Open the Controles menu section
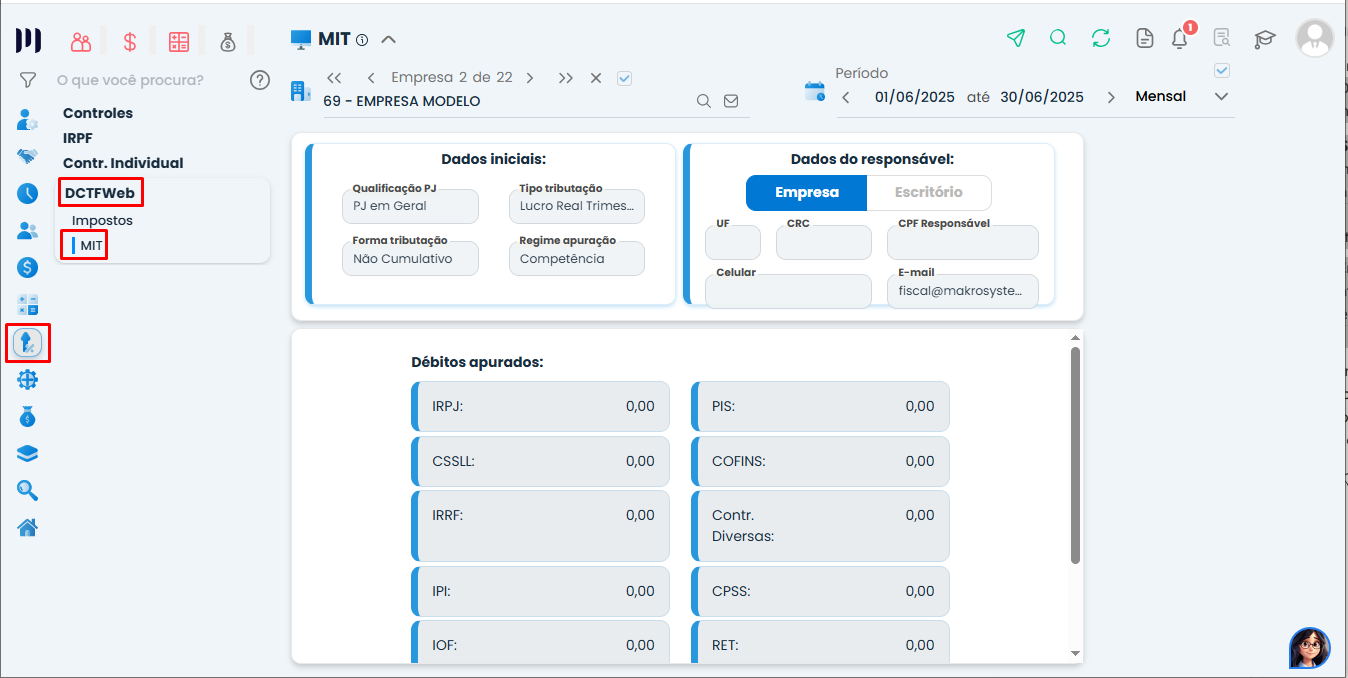Screen dimensions: 1348x678 click(98, 113)
